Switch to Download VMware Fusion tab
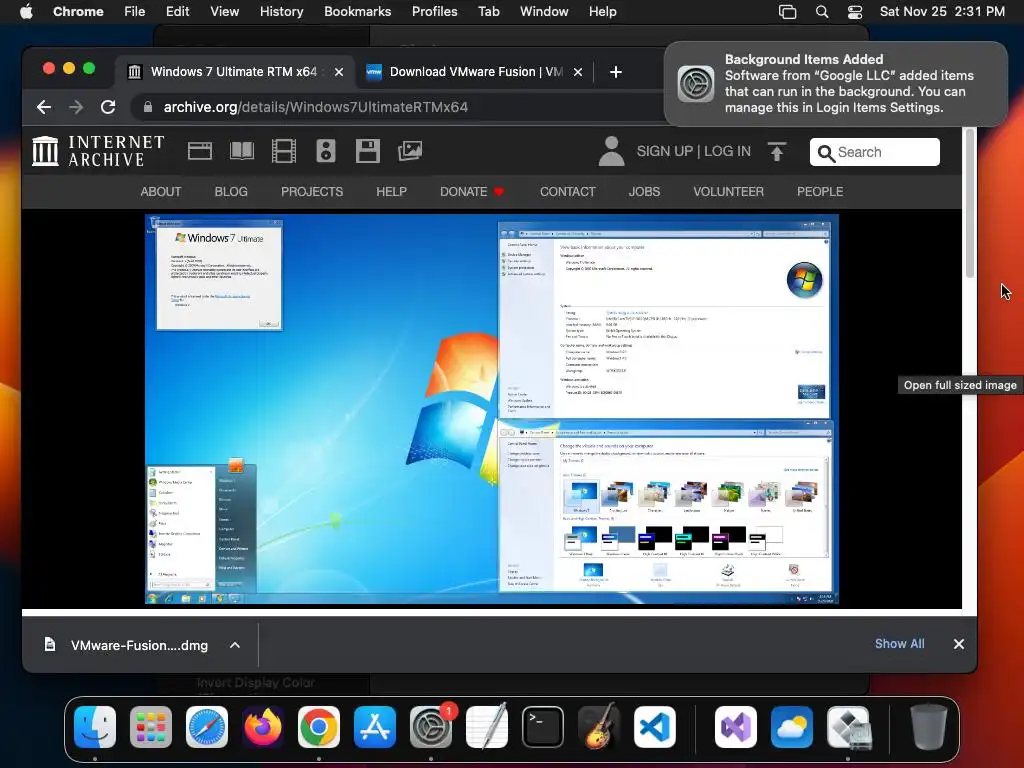The image size is (1024, 768). point(474,72)
